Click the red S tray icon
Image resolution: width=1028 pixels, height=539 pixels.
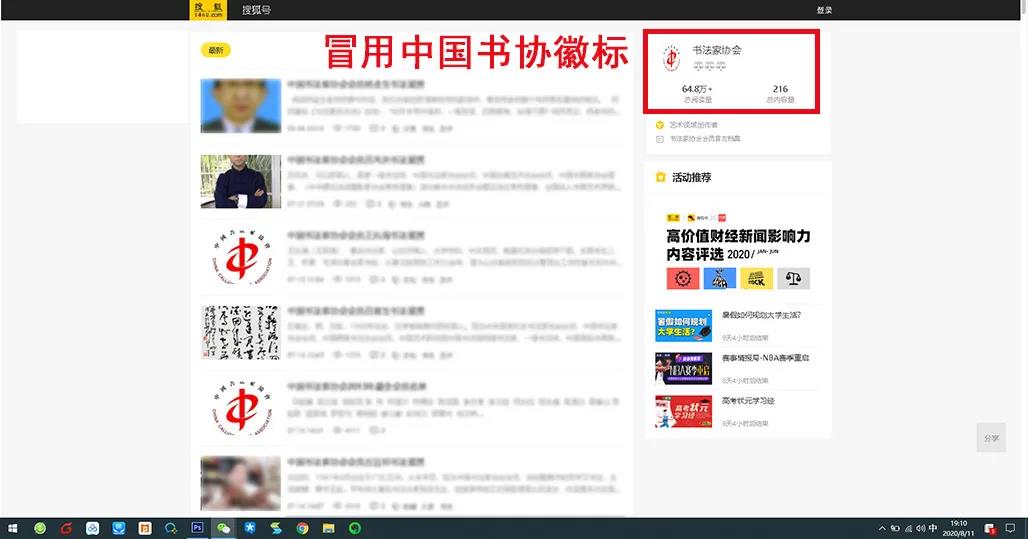click(990, 529)
